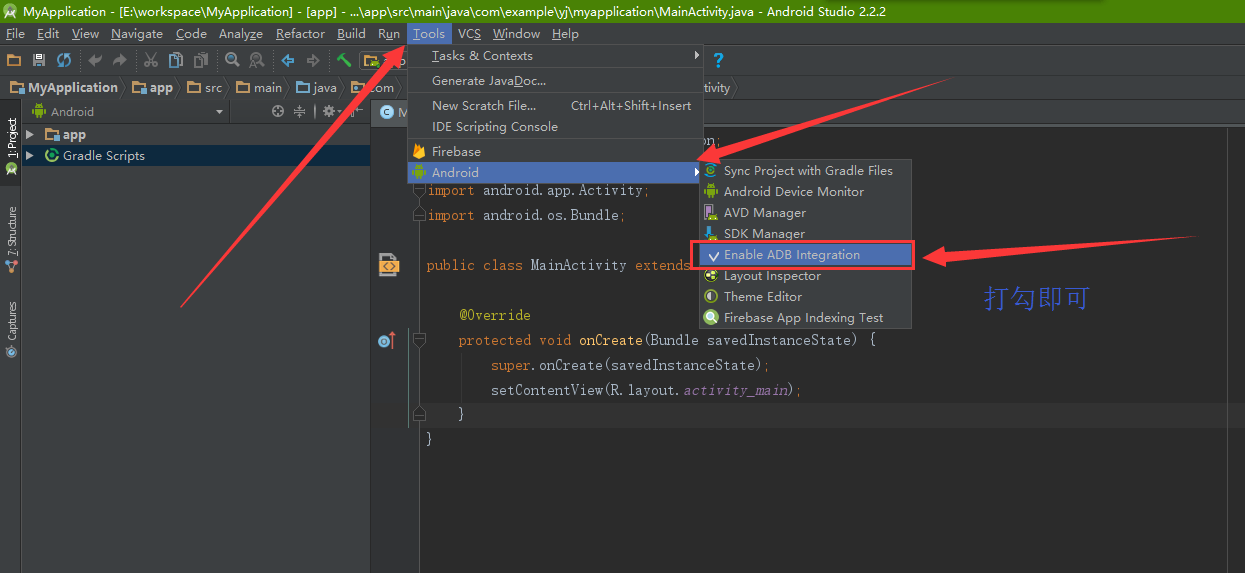Open SDK Manager from Android submenu
The width and height of the screenshot is (1245, 573).
coord(806,234)
